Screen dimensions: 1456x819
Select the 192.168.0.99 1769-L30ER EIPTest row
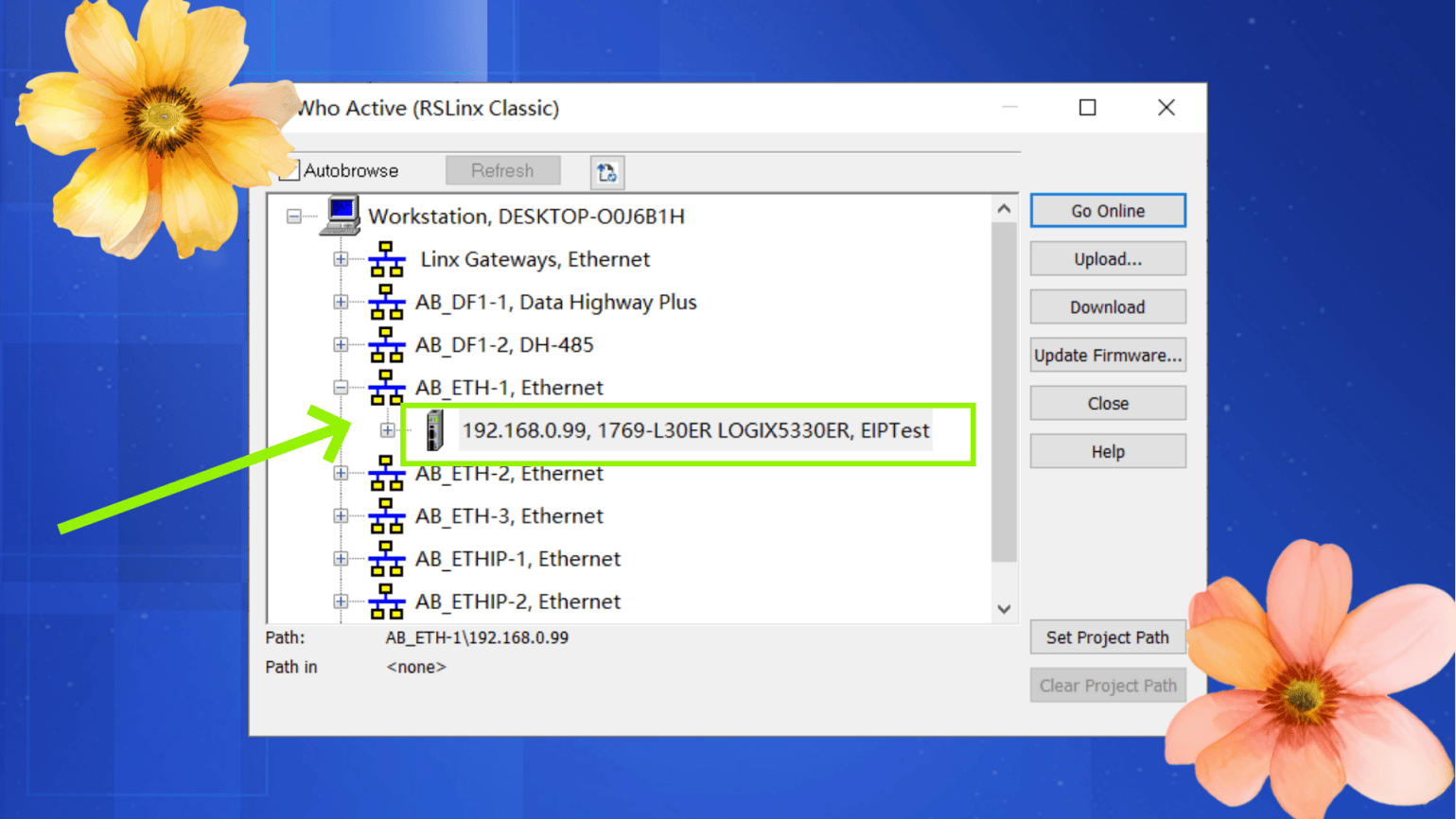tap(695, 430)
